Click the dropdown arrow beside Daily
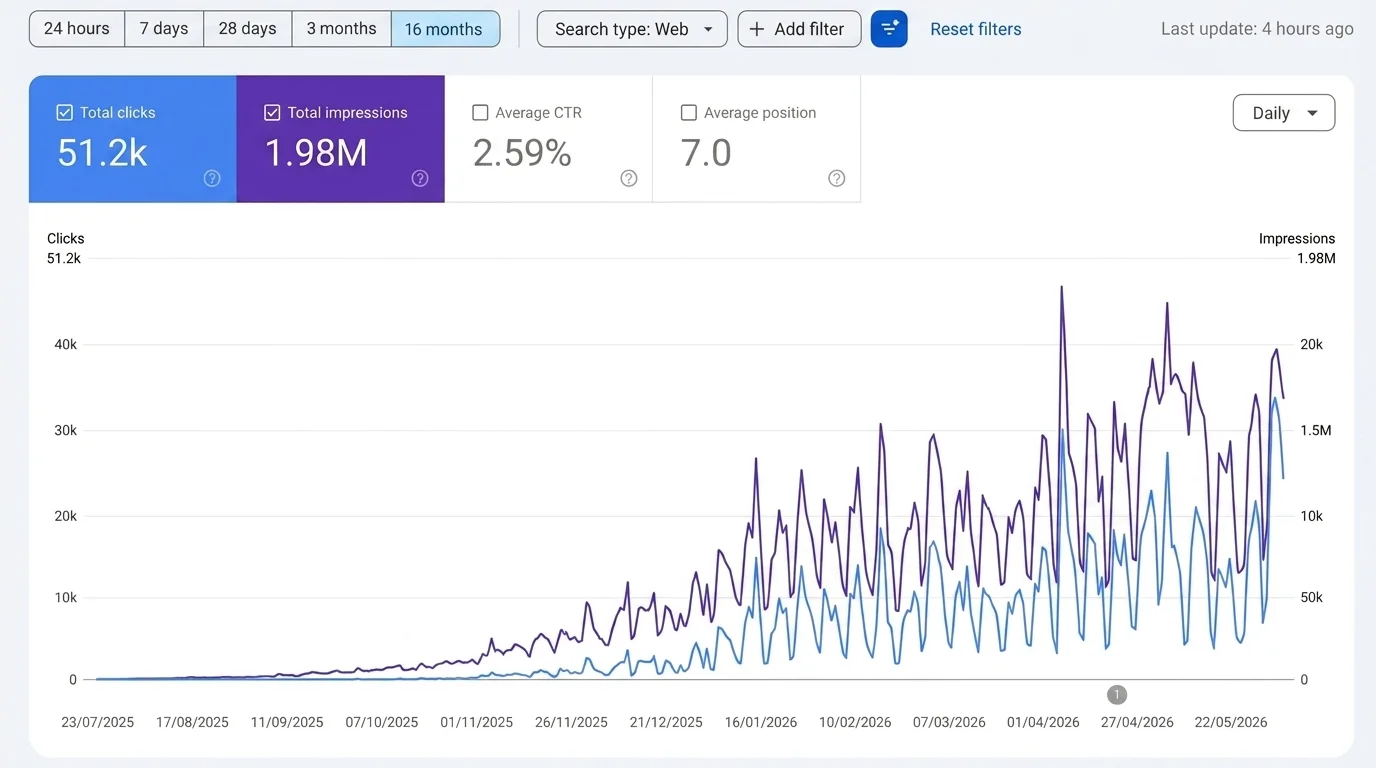This screenshot has width=1376, height=768. coord(1312,113)
